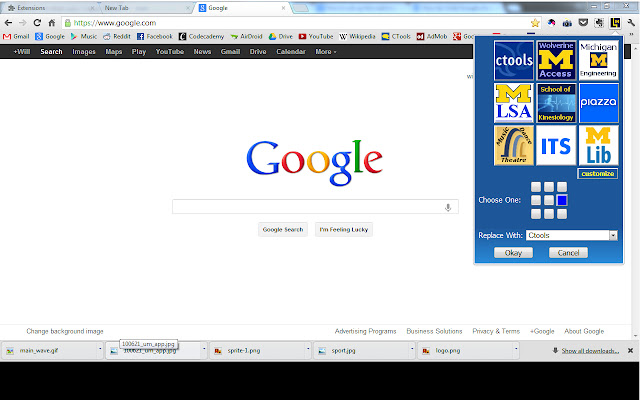The height and width of the screenshot is (400, 640).
Task: Open the Codecademy bookmark
Action: 202,36
